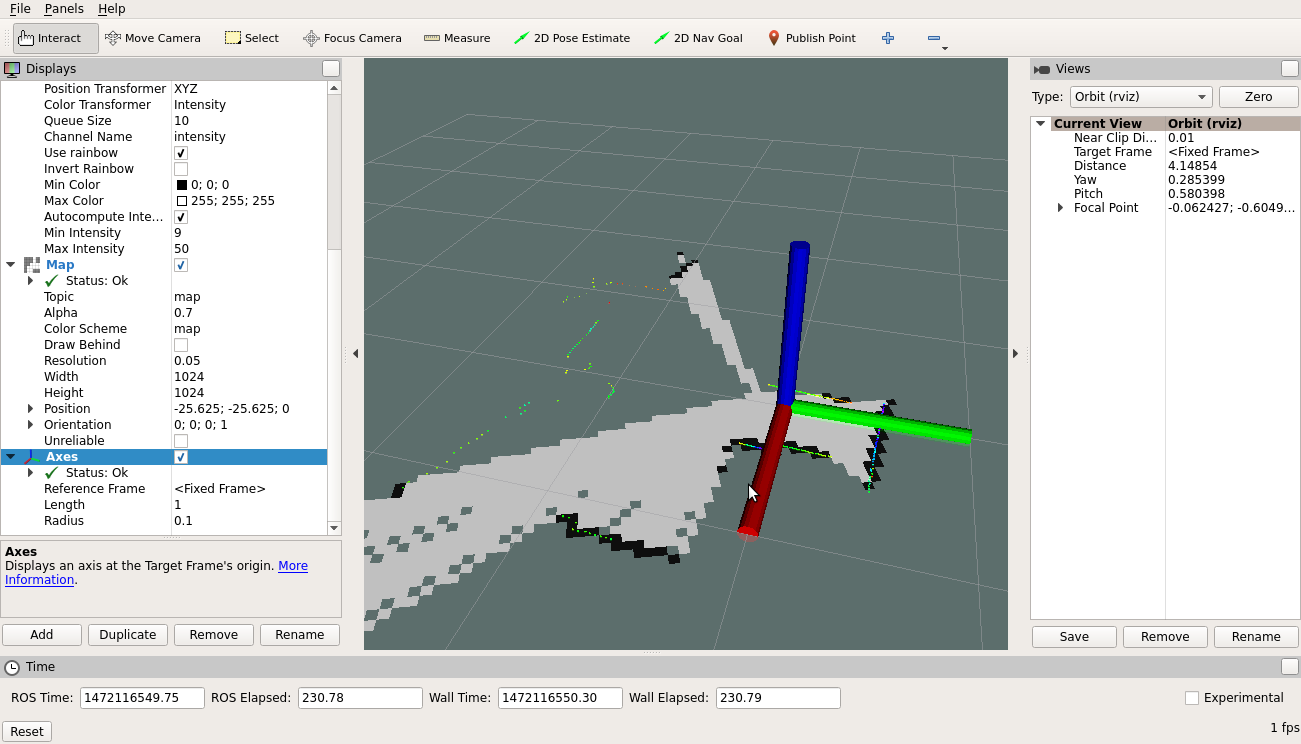Click the Axes Status Ok checkmark icon

[52, 473]
